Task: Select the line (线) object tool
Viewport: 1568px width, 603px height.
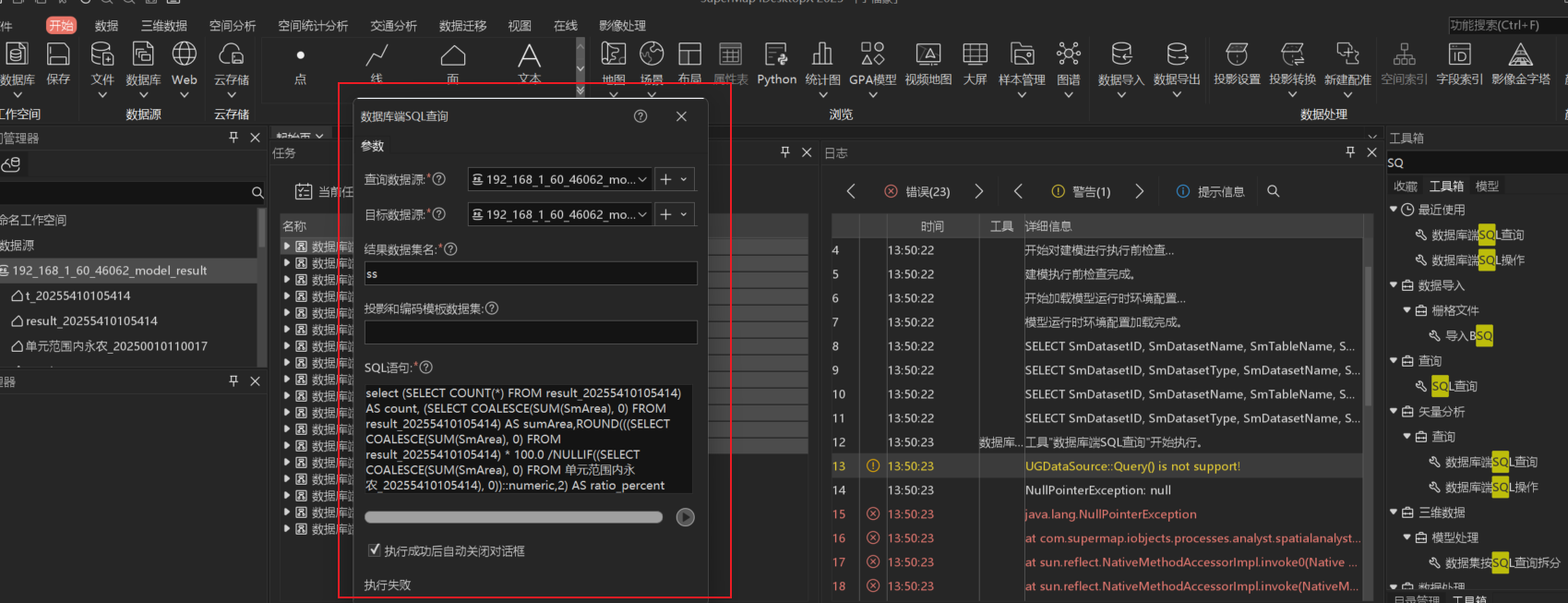Action: 377,55
